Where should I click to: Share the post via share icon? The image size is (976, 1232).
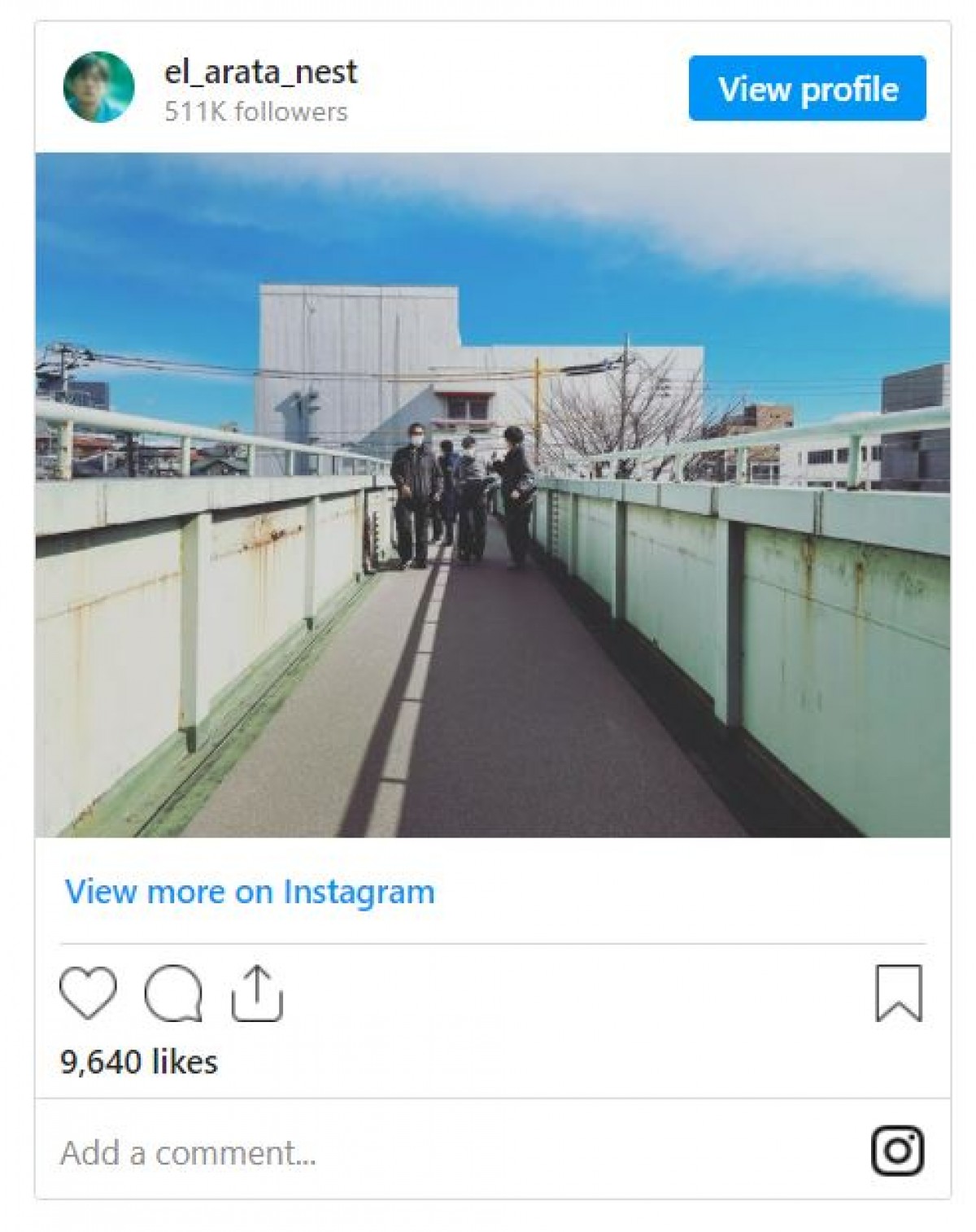(x=257, y=993)
